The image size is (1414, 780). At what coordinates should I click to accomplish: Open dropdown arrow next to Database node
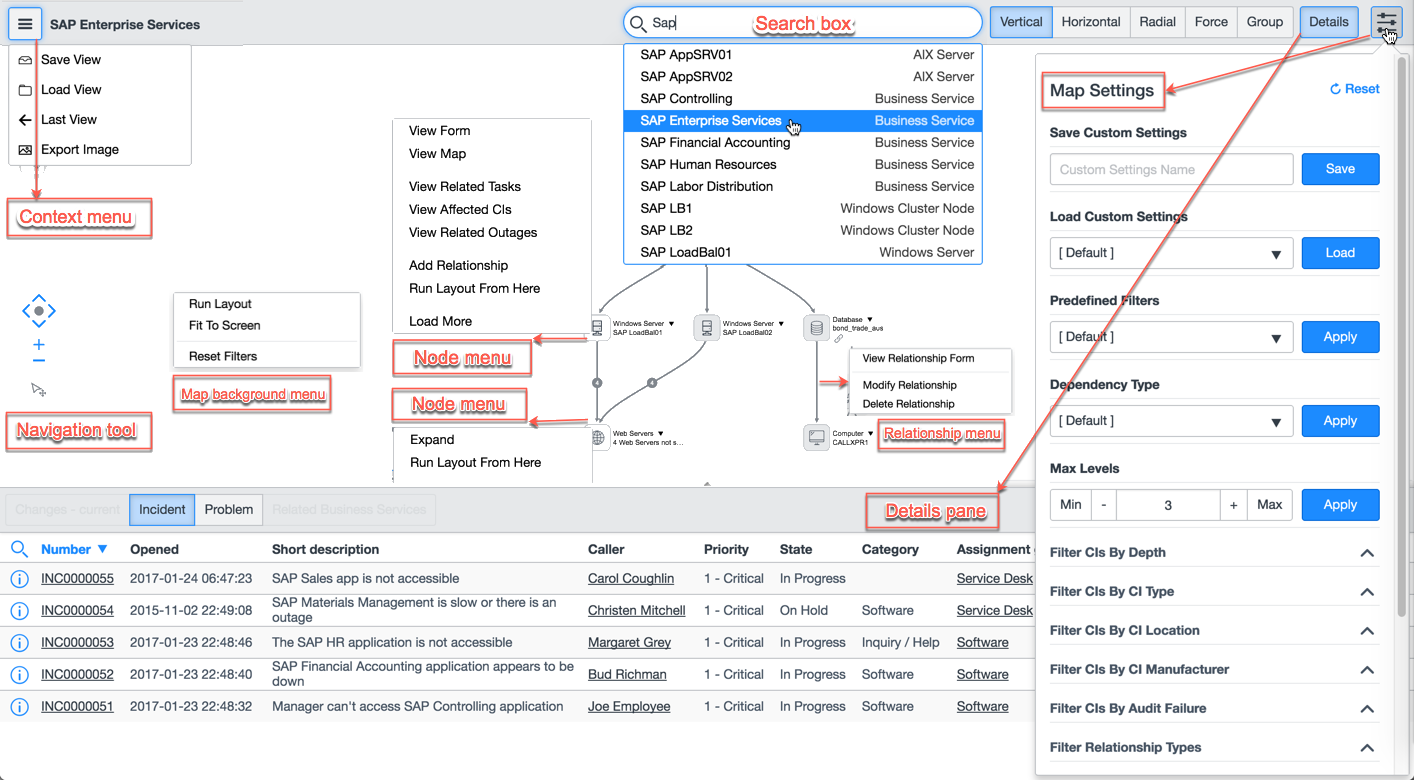[871, 320]
